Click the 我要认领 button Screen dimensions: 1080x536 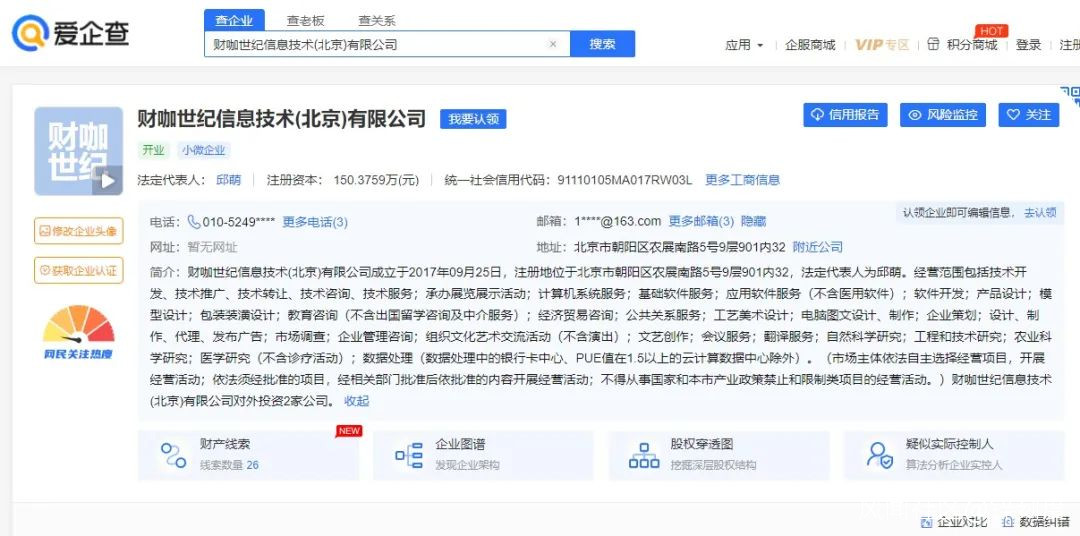[473, 118]
